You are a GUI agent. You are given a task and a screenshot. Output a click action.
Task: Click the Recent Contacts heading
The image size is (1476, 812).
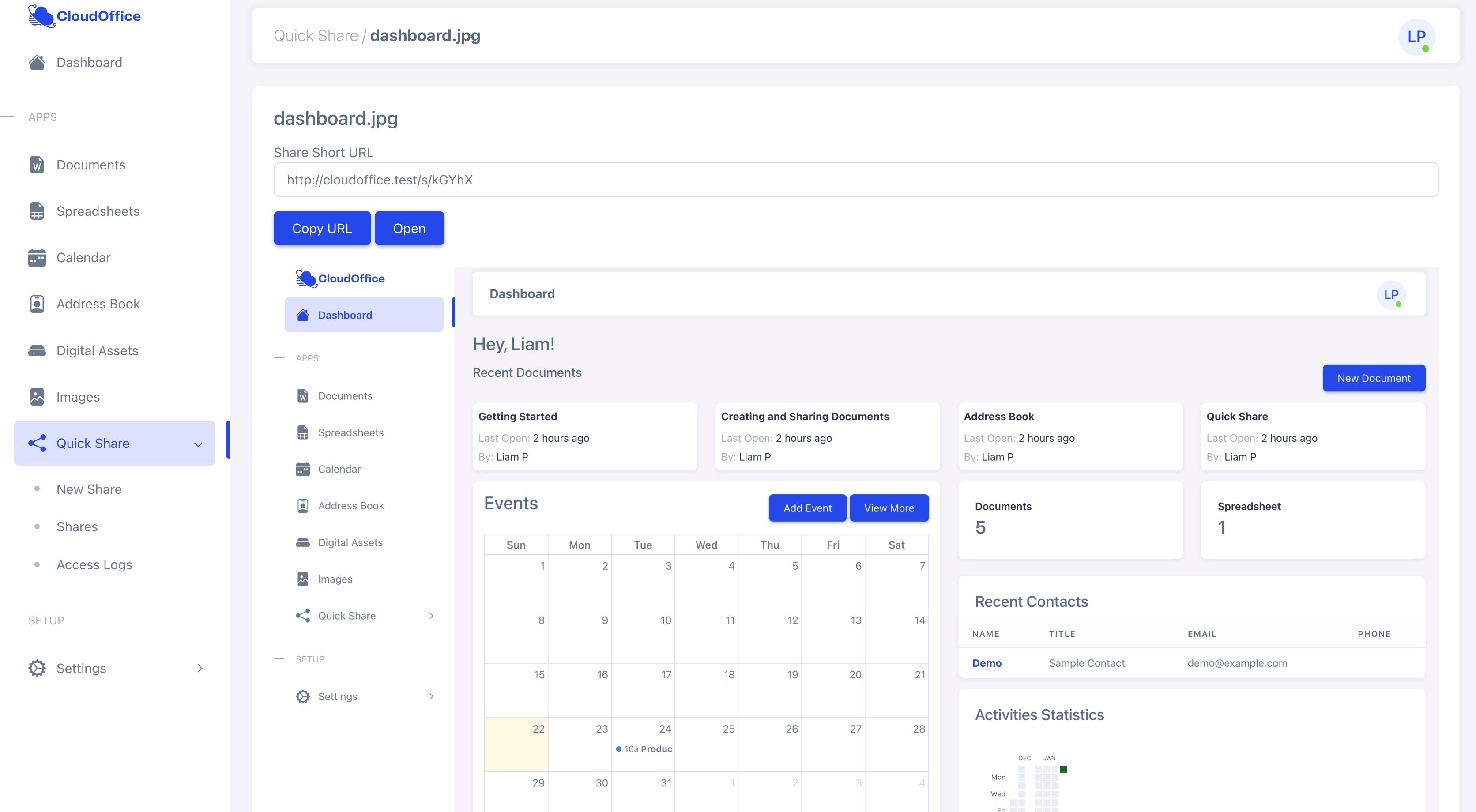tap(1031, 601)
